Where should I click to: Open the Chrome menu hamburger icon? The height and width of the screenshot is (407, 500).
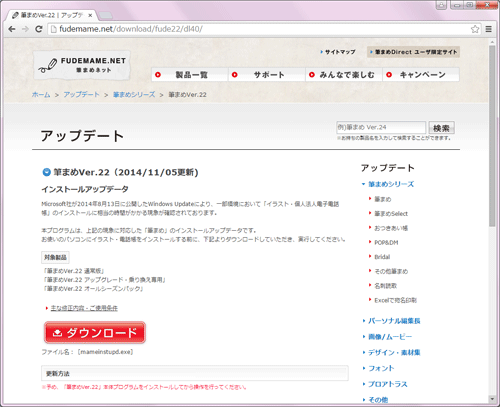pos(489,29)
